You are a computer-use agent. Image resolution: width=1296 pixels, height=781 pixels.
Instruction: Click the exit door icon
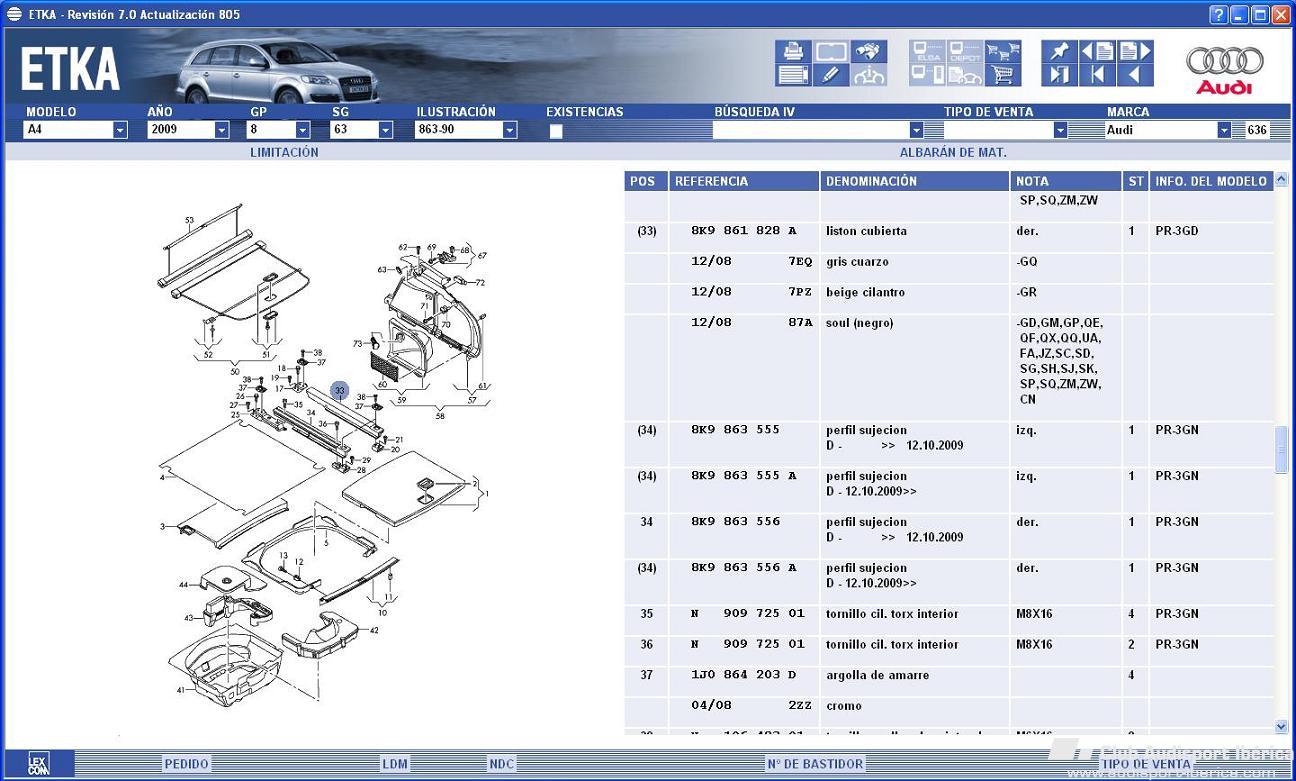pos(1059,75)
